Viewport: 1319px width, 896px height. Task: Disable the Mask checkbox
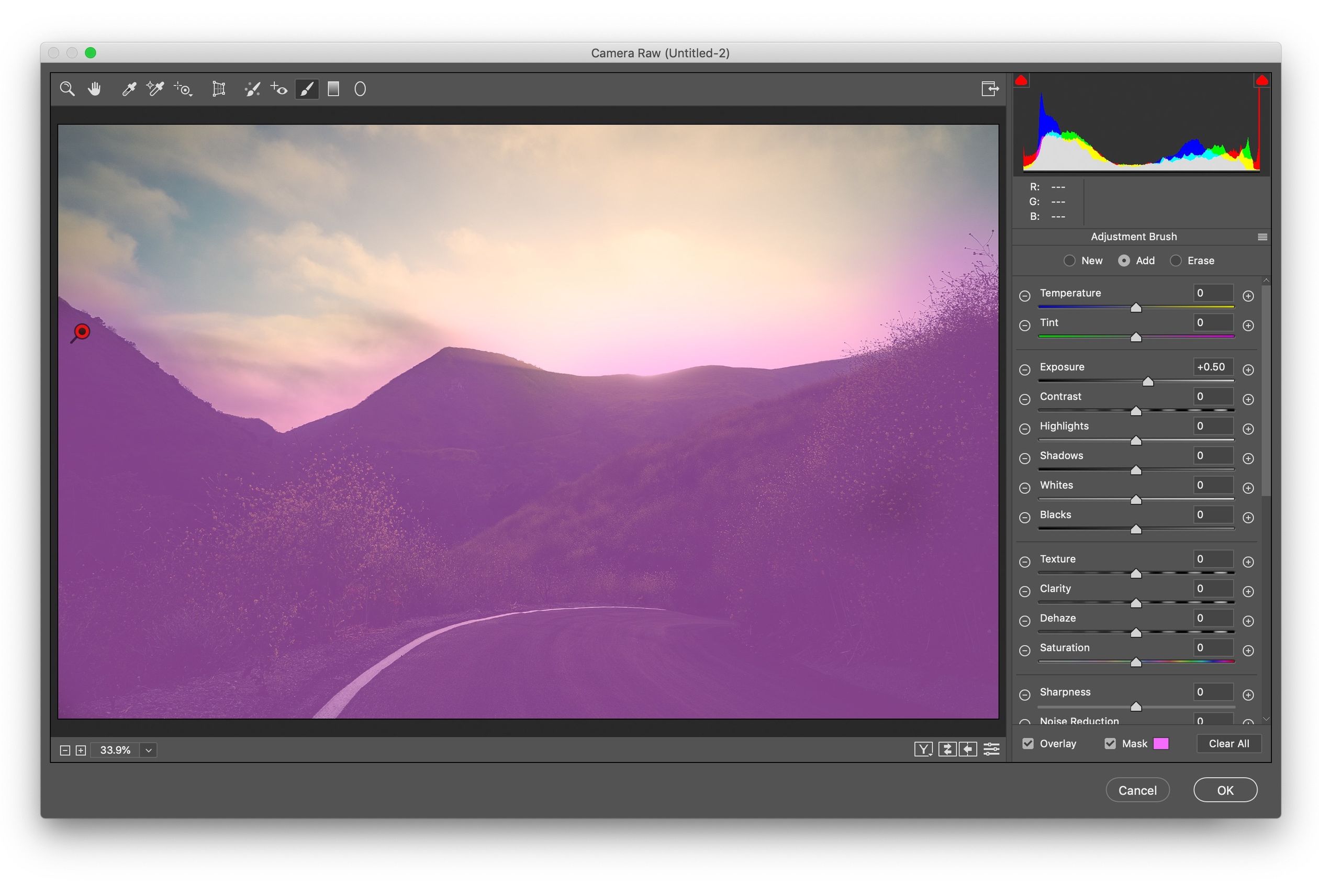click(x=1110, y=743)
